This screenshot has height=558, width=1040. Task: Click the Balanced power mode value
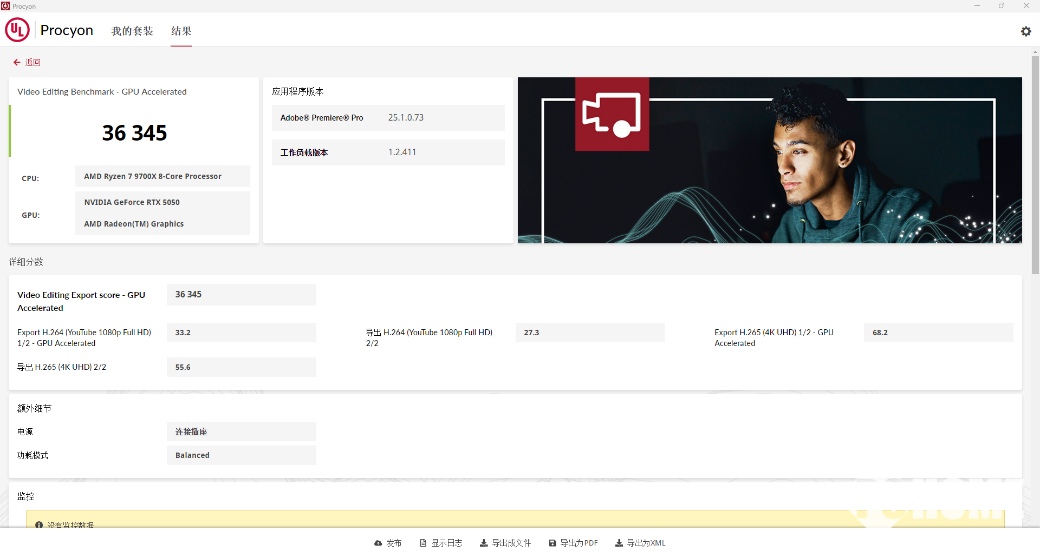pos(241,455)
